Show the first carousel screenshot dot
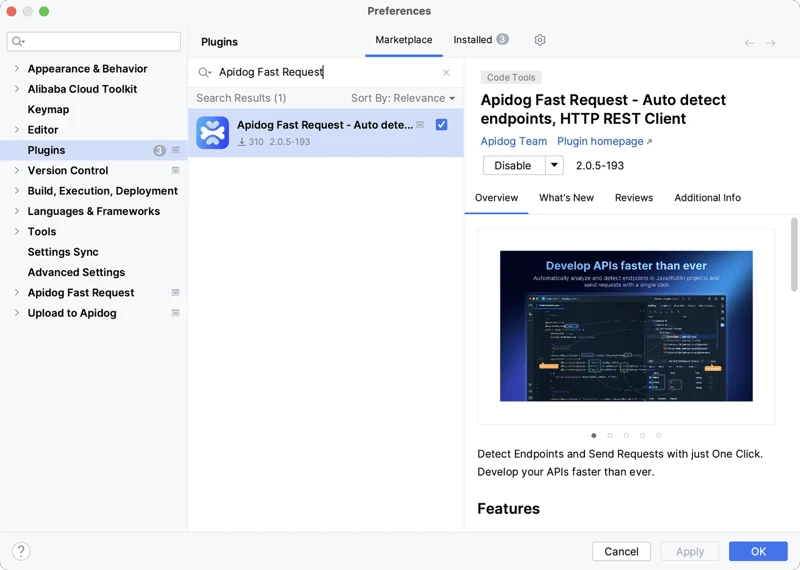This screenshot has width=800, height=570. tap(594, 435)
